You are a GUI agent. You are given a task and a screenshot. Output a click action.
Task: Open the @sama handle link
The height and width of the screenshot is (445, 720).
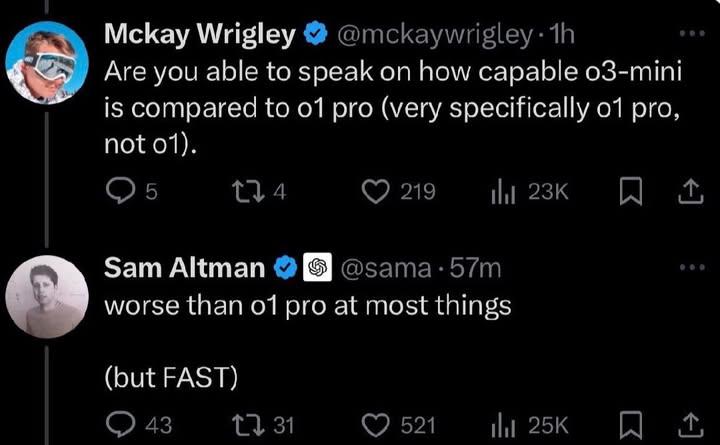click(x=388, y=268)
